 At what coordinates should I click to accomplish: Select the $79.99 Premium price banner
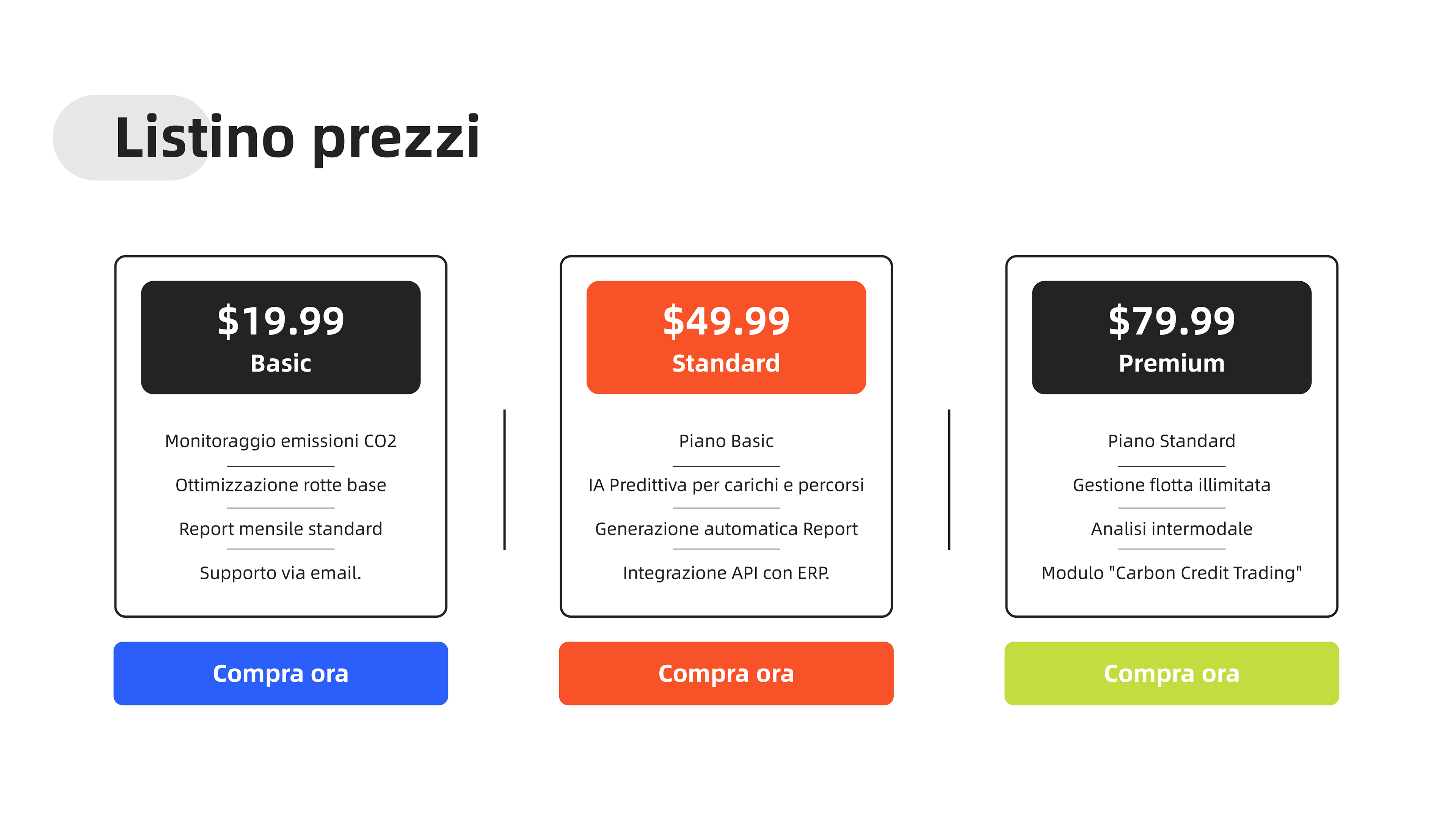click(1171, 337)
